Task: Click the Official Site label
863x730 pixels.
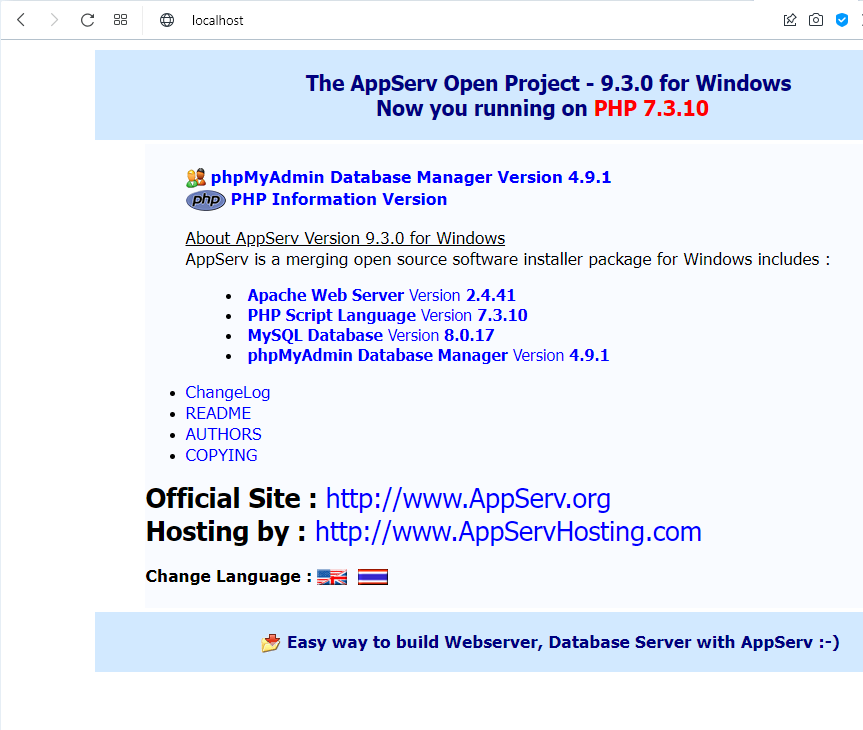Action: (232, 499)
